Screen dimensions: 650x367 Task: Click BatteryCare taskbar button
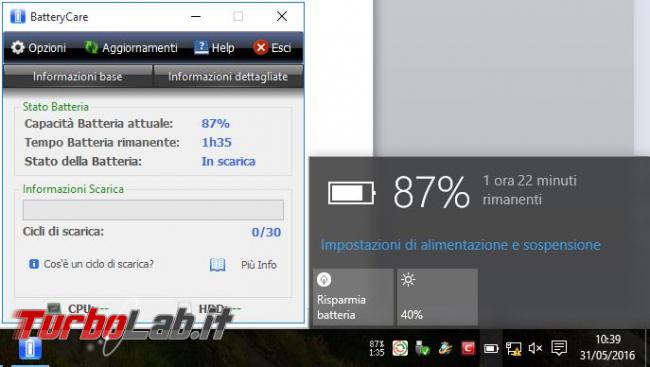coord(30,348)
